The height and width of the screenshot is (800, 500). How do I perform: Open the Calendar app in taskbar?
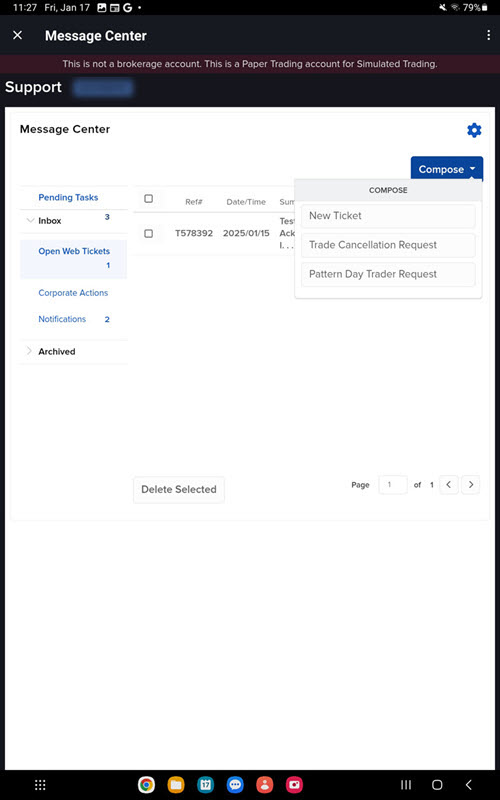206,785
